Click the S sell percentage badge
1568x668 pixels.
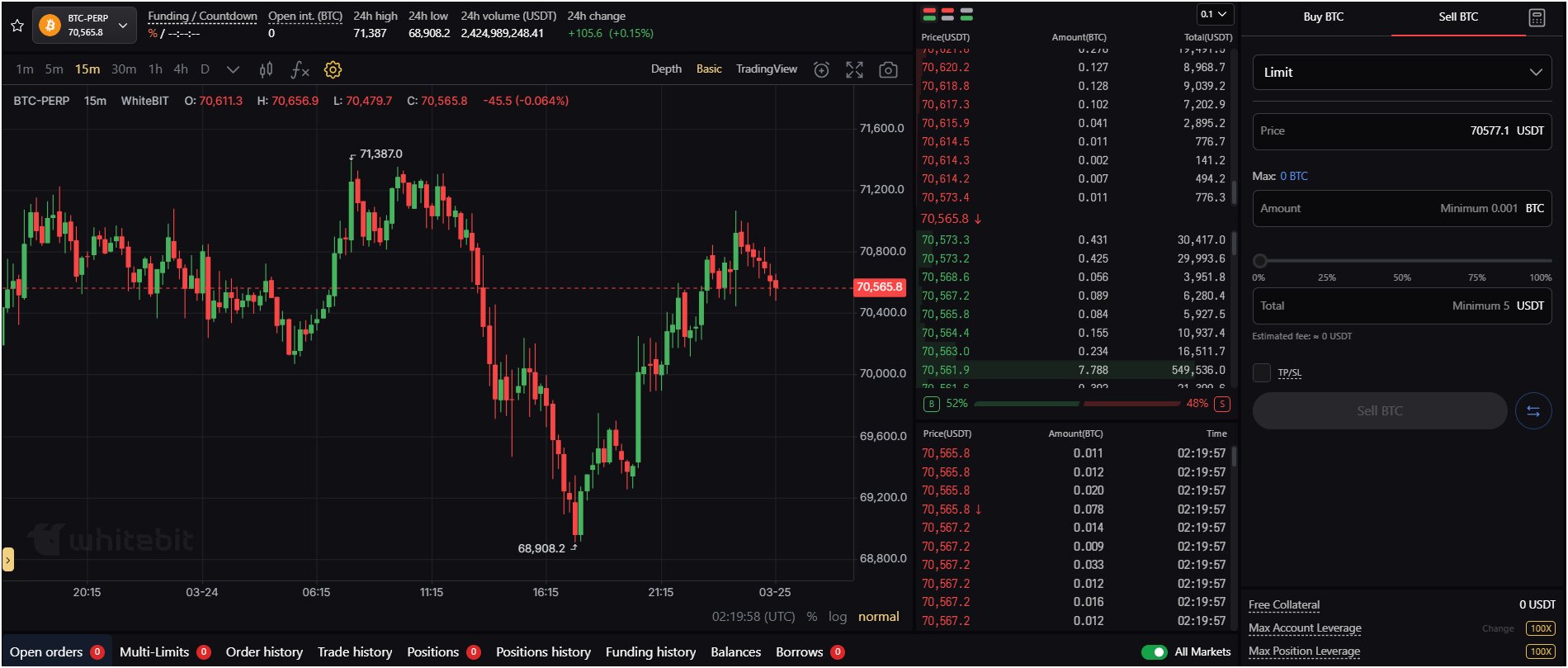1222,404
